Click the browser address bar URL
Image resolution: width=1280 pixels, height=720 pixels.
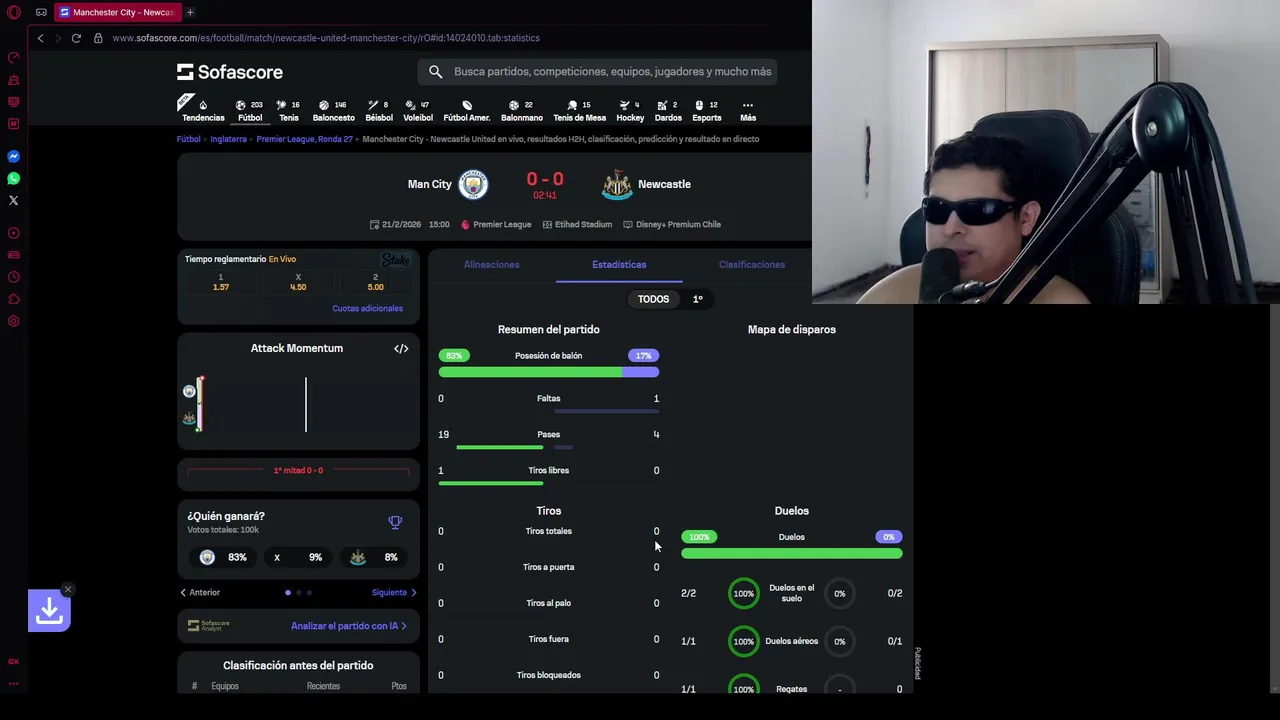coord(326,38)
